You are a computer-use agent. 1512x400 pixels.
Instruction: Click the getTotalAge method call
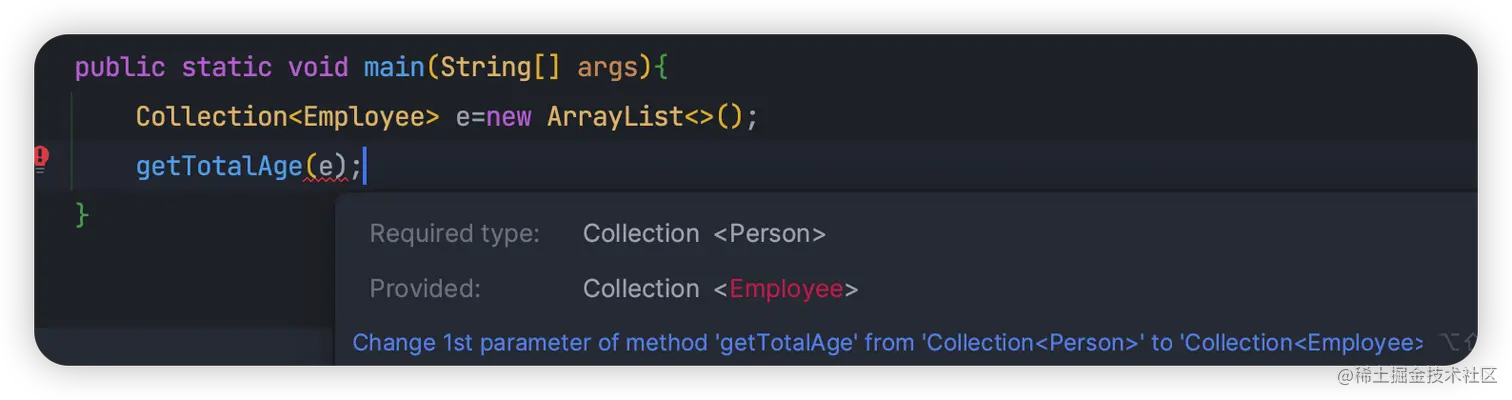[x=219, y=166]
